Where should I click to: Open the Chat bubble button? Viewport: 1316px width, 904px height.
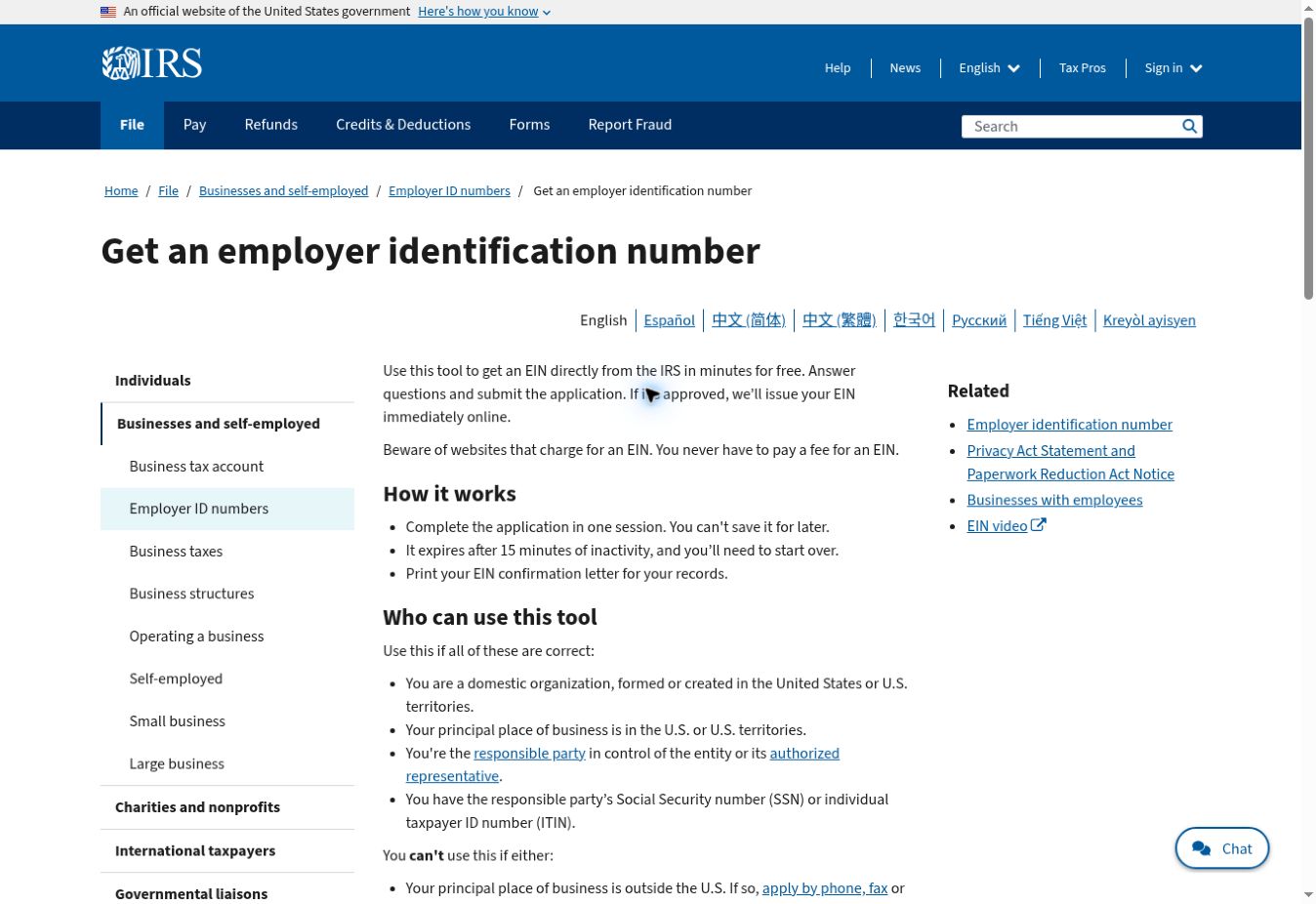click(1222, 848)
